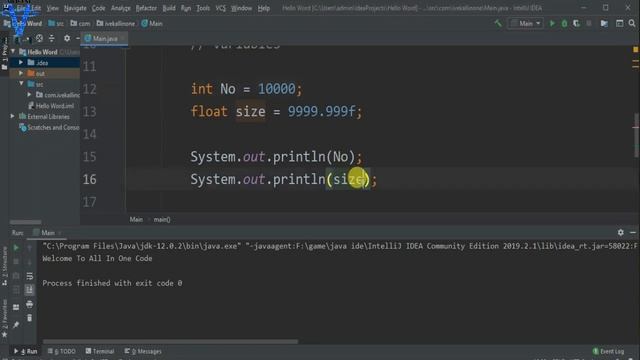Collapse the src folder node
This screenshot has width=640, height=360.
(x=21, y=84)
